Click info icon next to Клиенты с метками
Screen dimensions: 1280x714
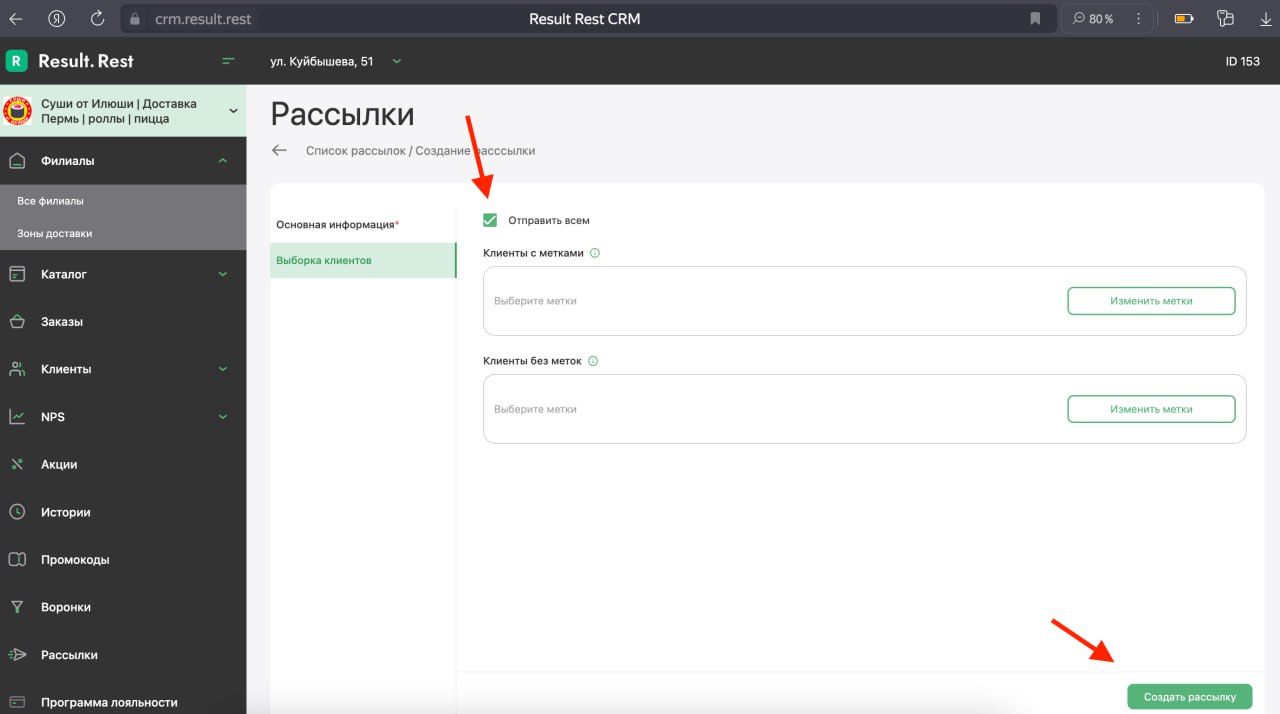[x=595, y=253]
